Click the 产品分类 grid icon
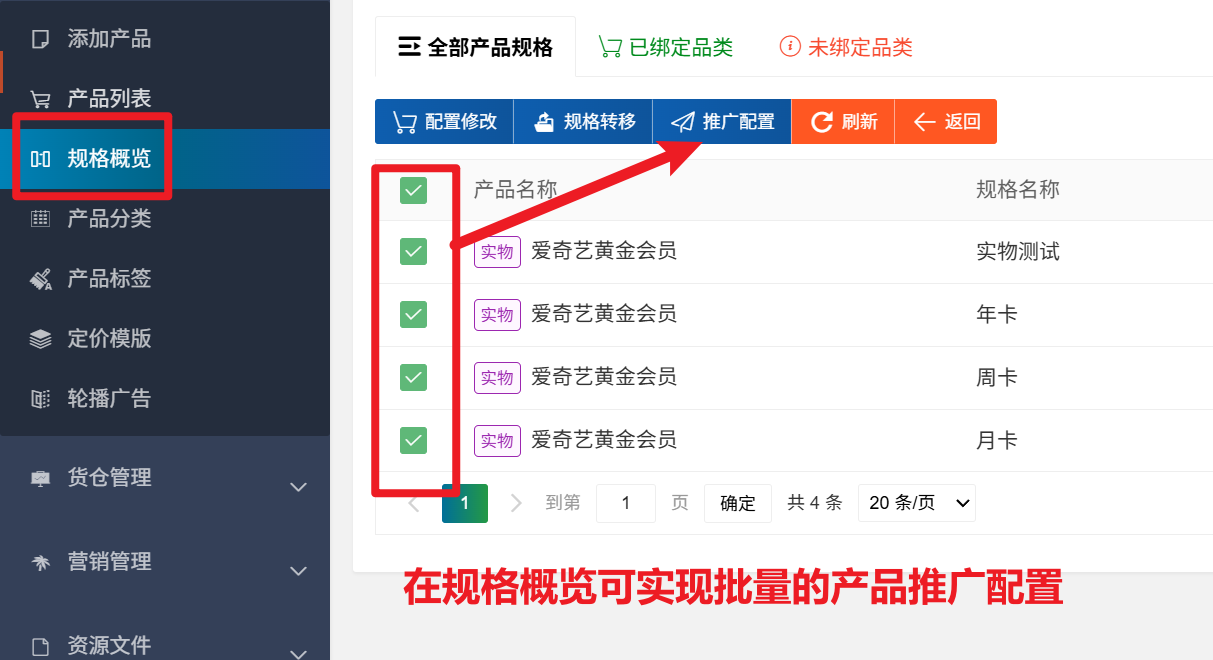 [40, 219]
